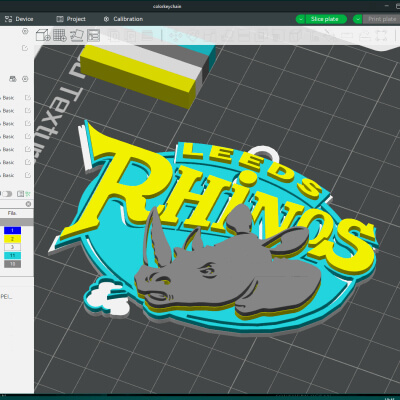Viewport: 400px width, 400px height.
Task: Toggle the Advanced settings switch
Action: 7,194
